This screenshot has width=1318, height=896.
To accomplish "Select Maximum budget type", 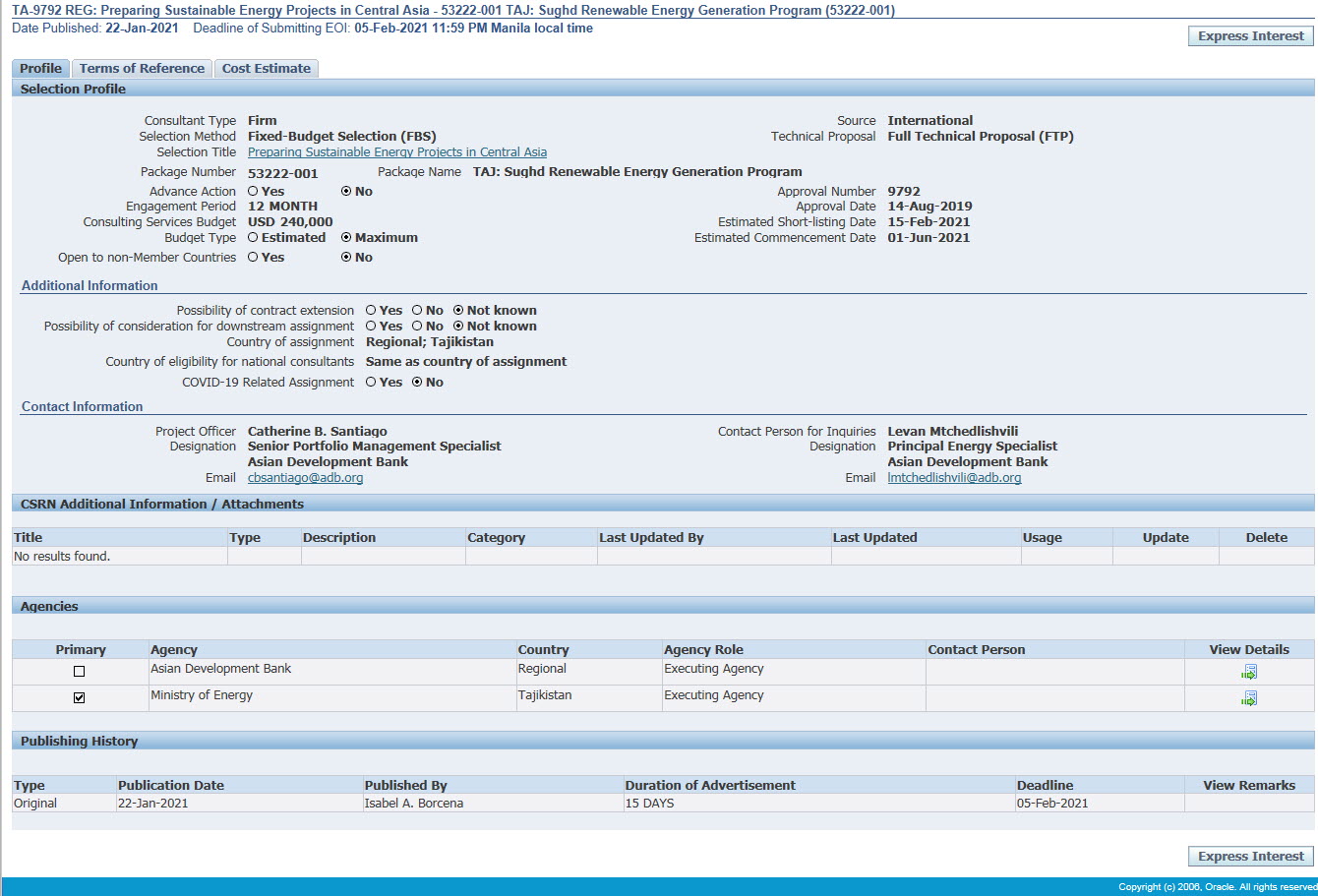I will pos(346,238).
